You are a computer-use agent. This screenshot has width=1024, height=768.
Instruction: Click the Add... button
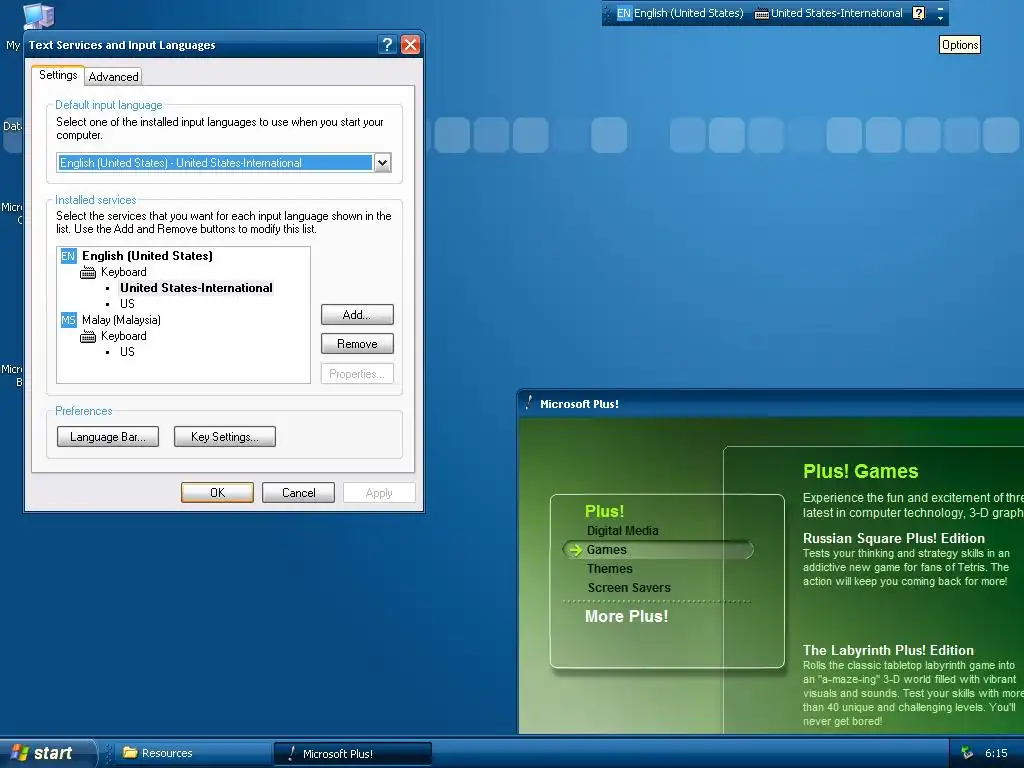pos(357,315)
